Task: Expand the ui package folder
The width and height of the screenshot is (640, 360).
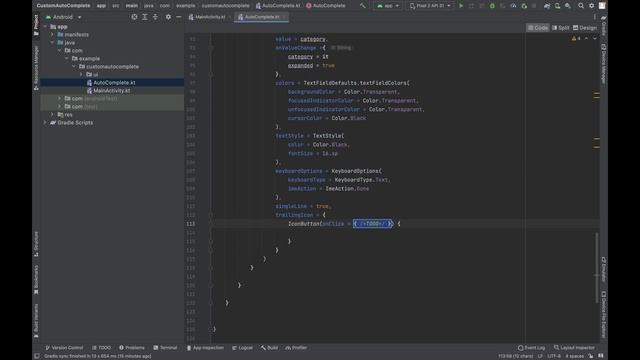Action: pos(81,74)
